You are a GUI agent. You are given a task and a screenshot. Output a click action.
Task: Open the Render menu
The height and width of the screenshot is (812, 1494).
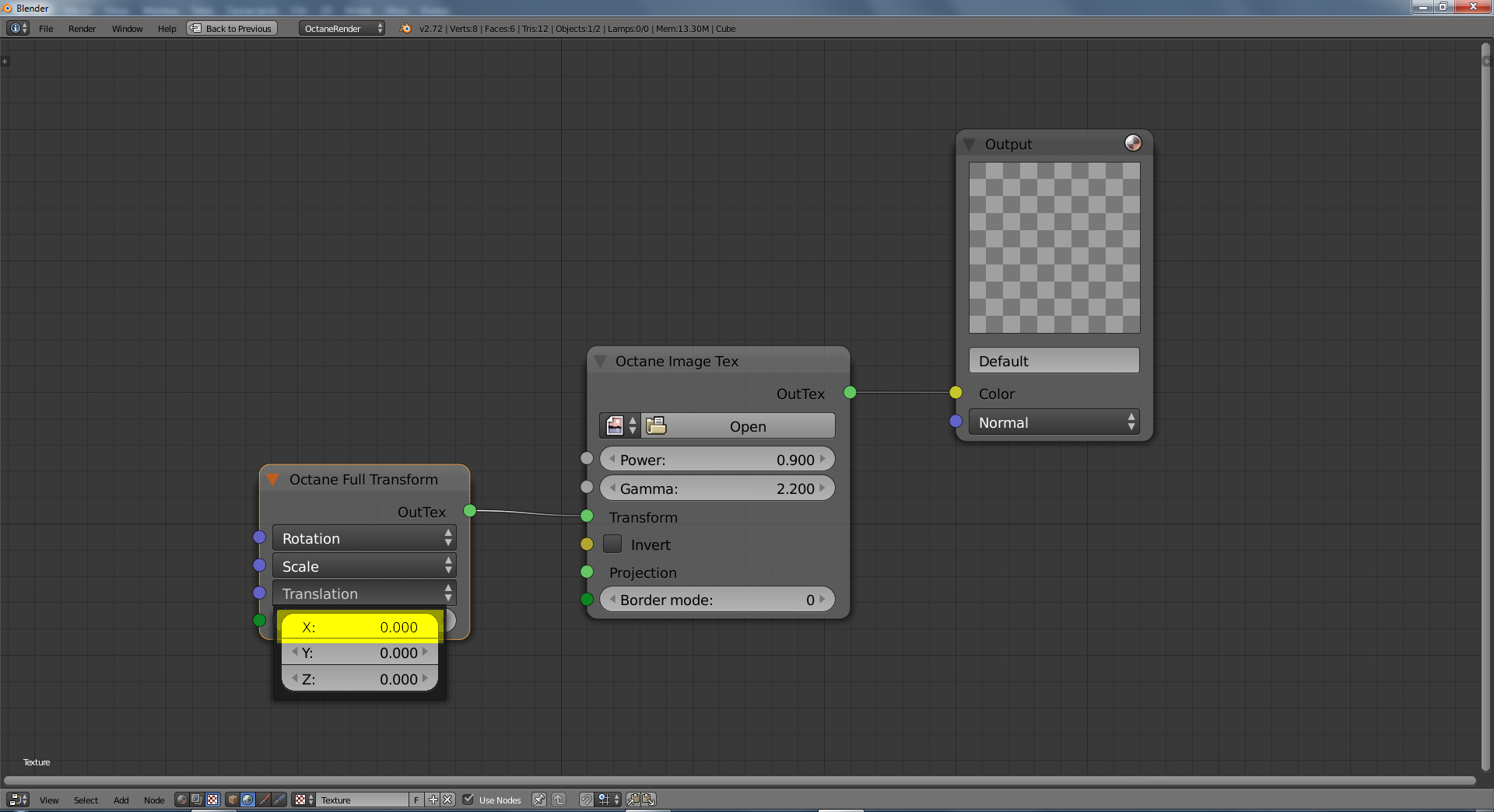point(82,29)
